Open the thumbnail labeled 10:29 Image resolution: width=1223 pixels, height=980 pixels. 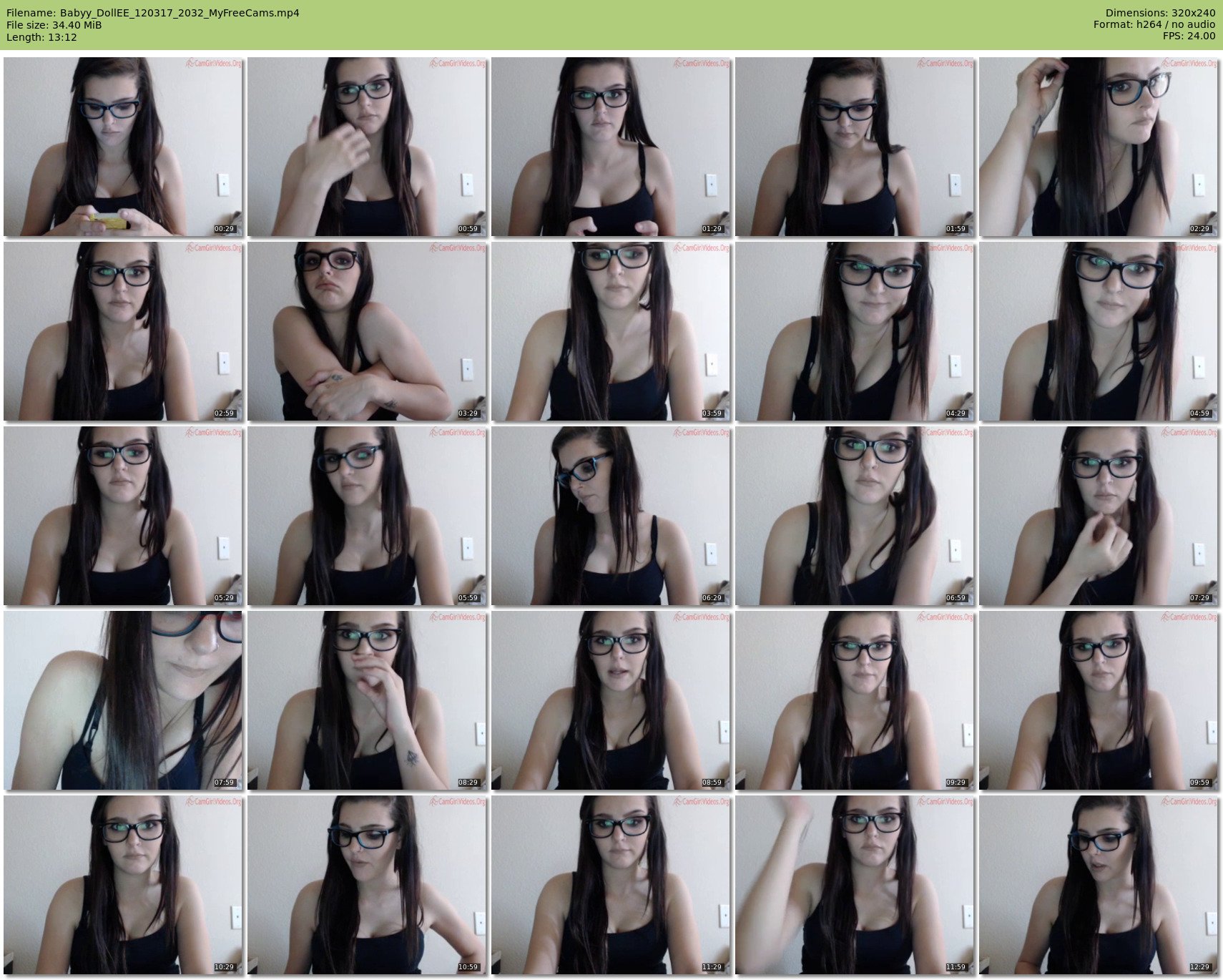point(123,885)
